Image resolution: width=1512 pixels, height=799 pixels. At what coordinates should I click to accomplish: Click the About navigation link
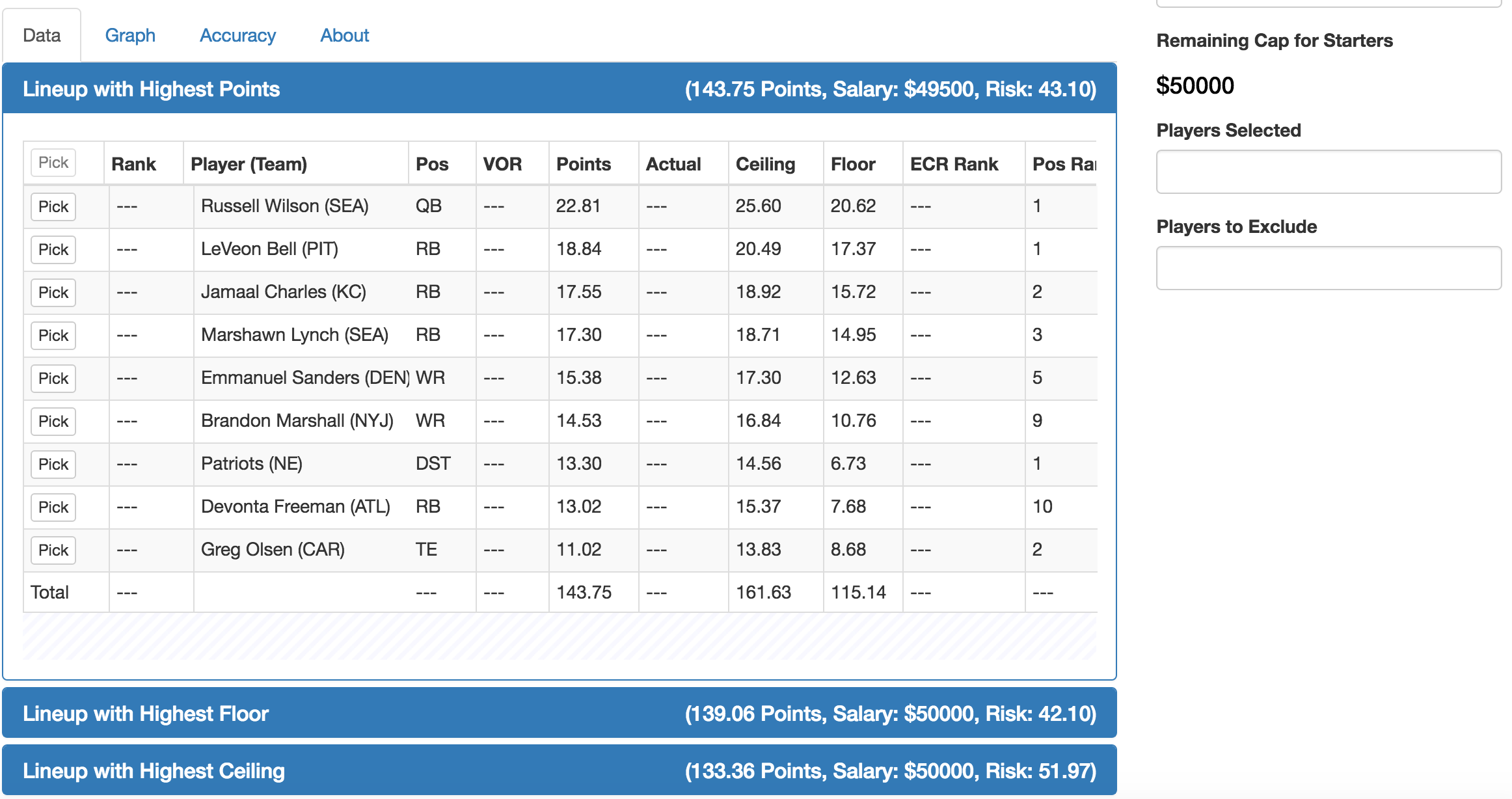tap(343, 34)
